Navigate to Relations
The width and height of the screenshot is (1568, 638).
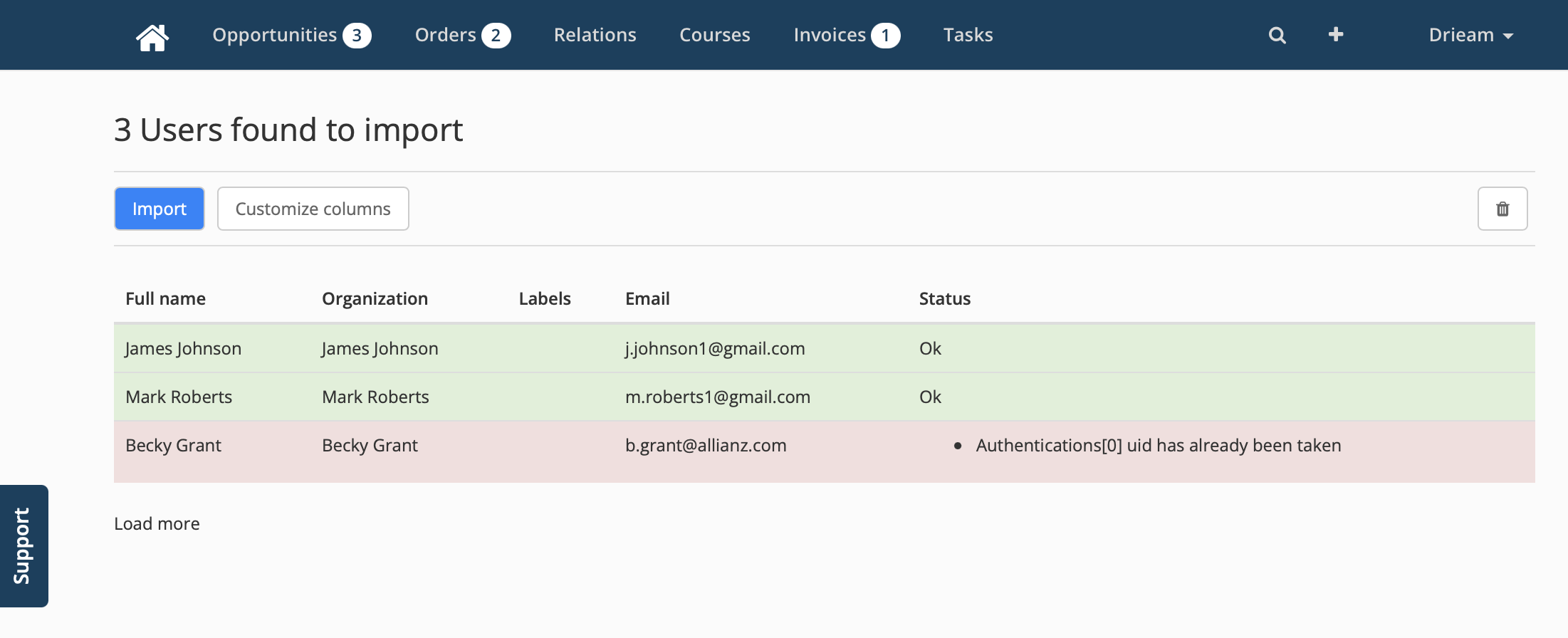tap(595, 35)
